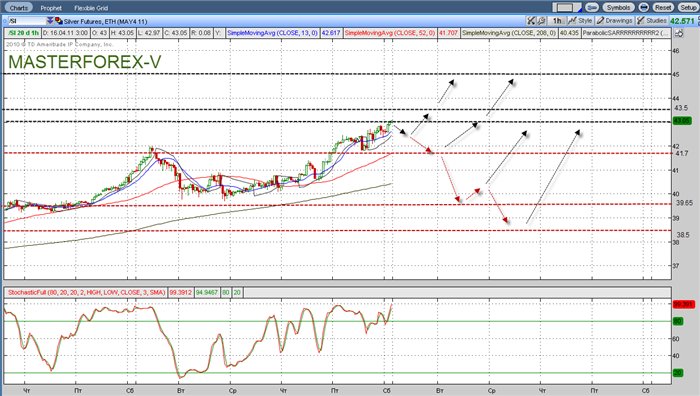Open the Style menu
700x396 pixels.
(x=580, y=21)
